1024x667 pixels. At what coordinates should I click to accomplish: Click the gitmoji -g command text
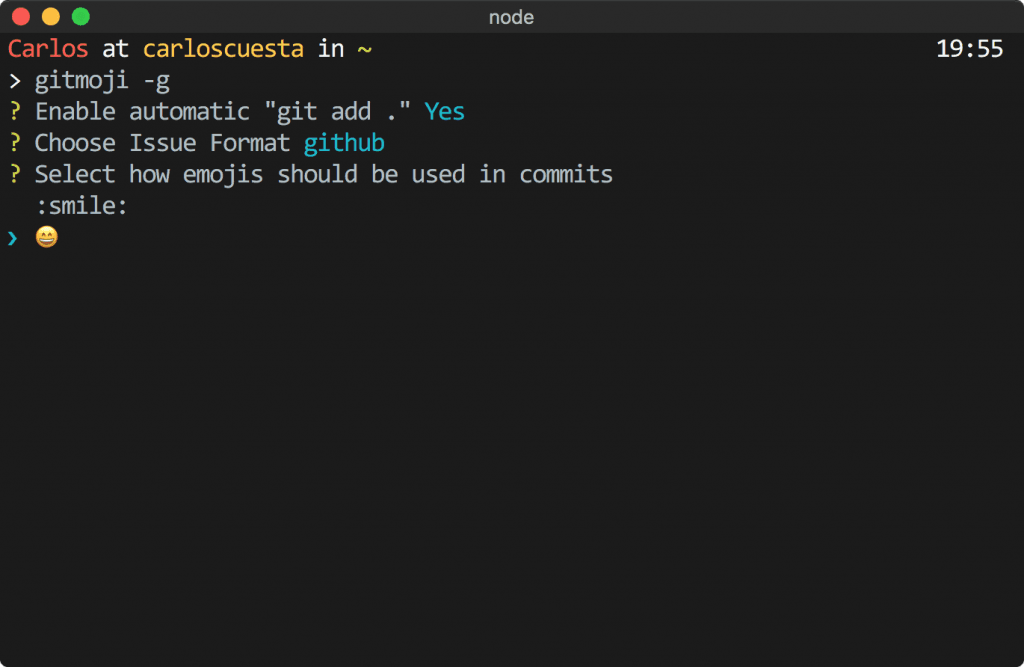click(x=103, y=80)
